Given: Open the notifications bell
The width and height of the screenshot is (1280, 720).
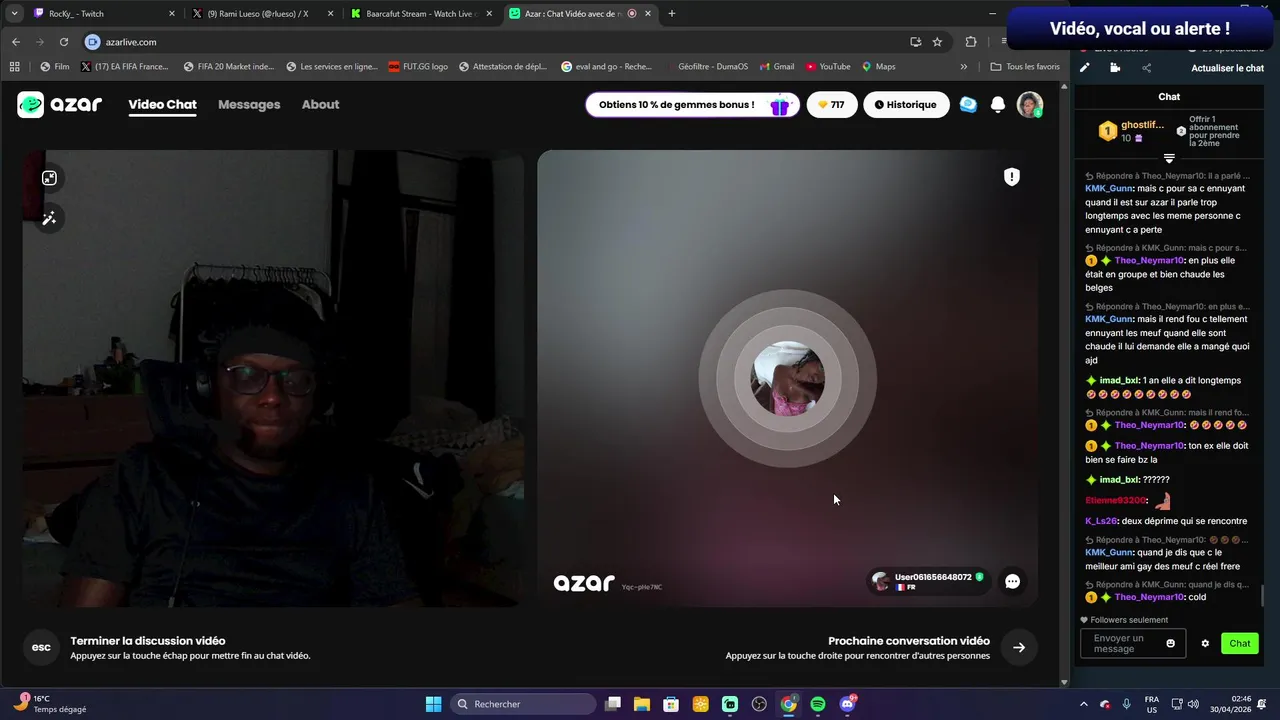Looking at the screenshot, I should click(997, 104).
